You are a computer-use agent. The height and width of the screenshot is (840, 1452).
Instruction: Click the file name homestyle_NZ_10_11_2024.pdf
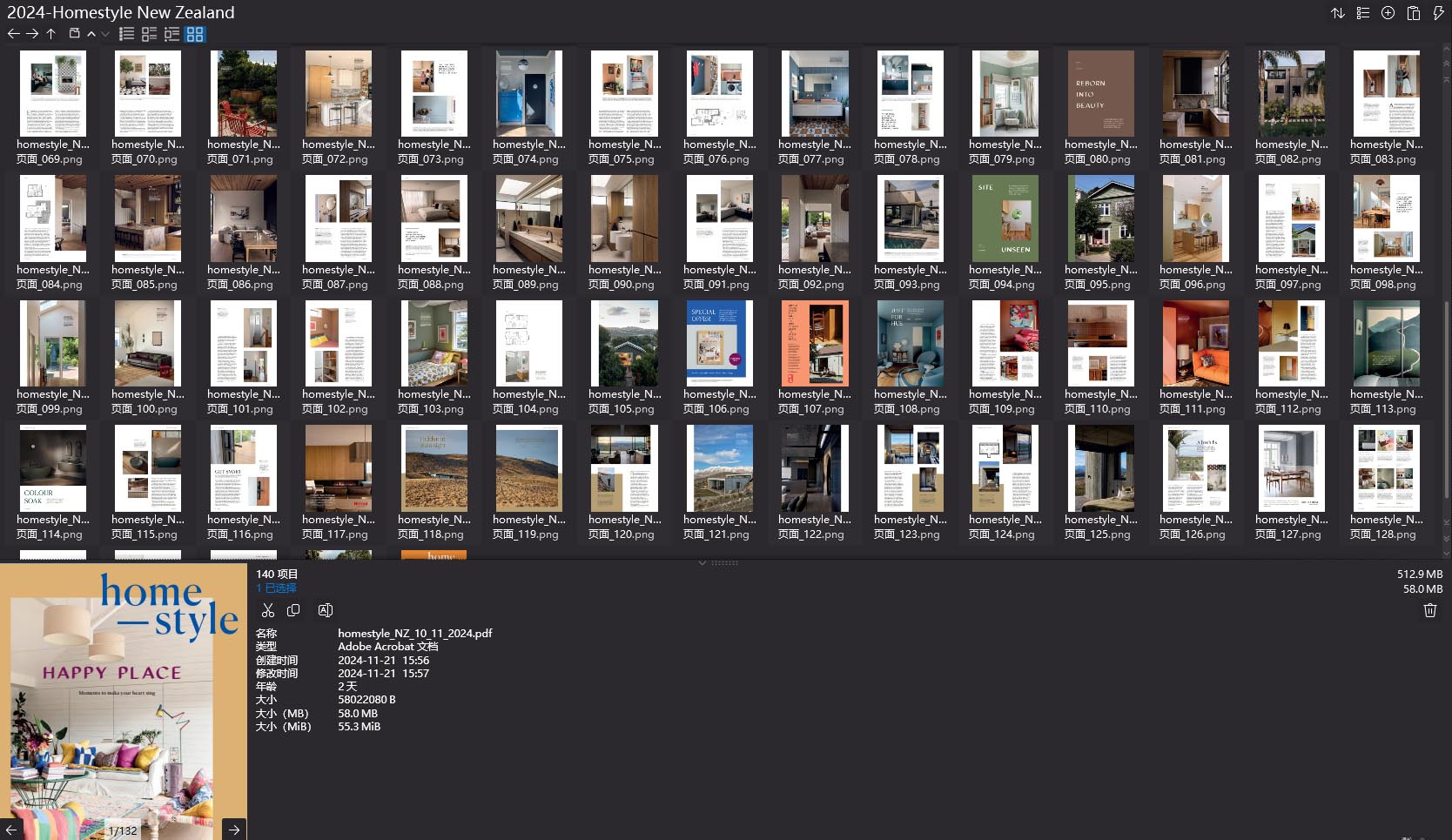tap(415, 634)
